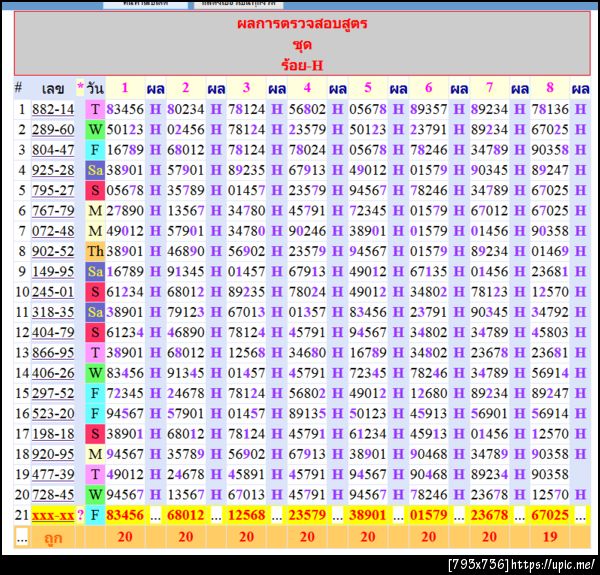Open the 925-28 number link

pyautogui.click(x=53, y=170)
